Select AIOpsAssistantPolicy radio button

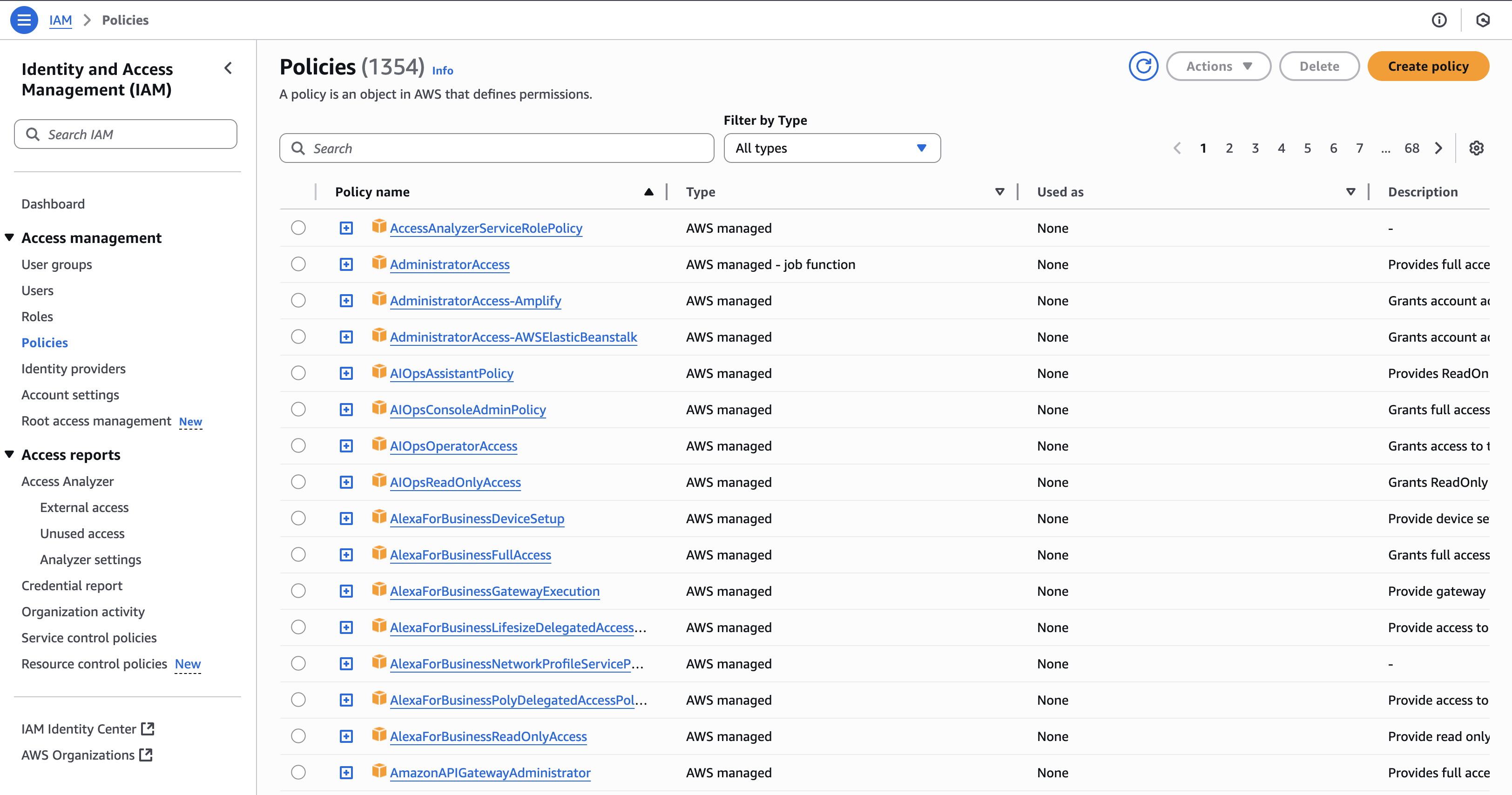tap(298, 373)
